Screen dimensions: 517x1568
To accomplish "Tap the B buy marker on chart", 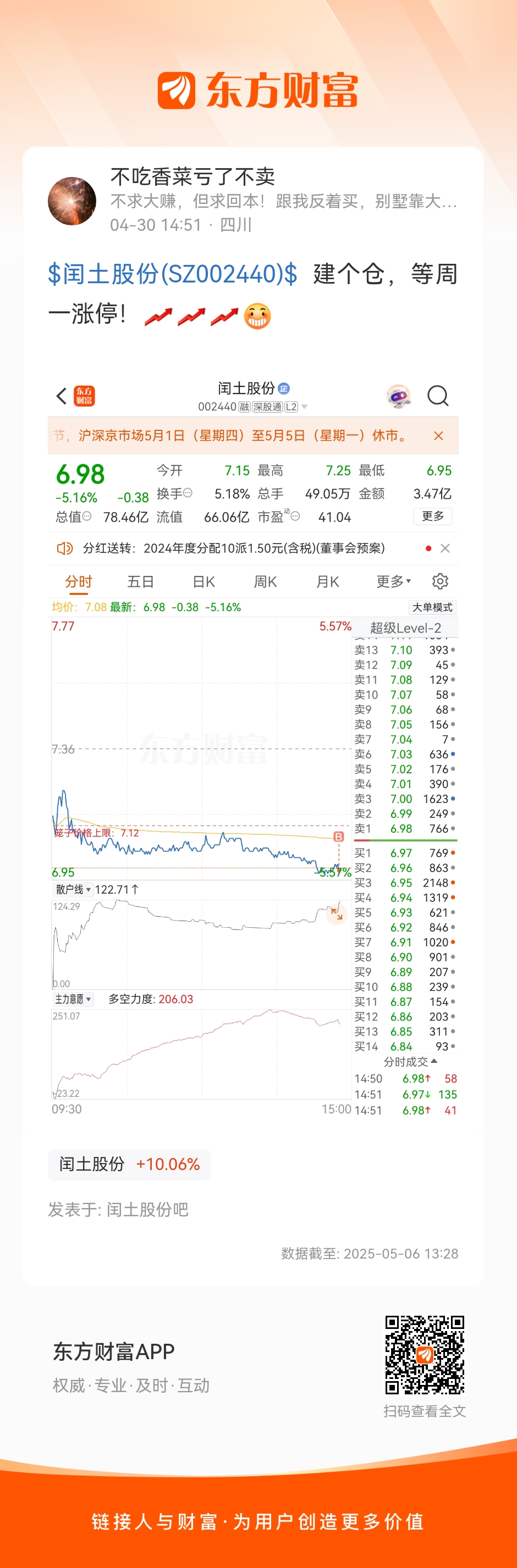I will pyautogui.click(x=339, y=836).
